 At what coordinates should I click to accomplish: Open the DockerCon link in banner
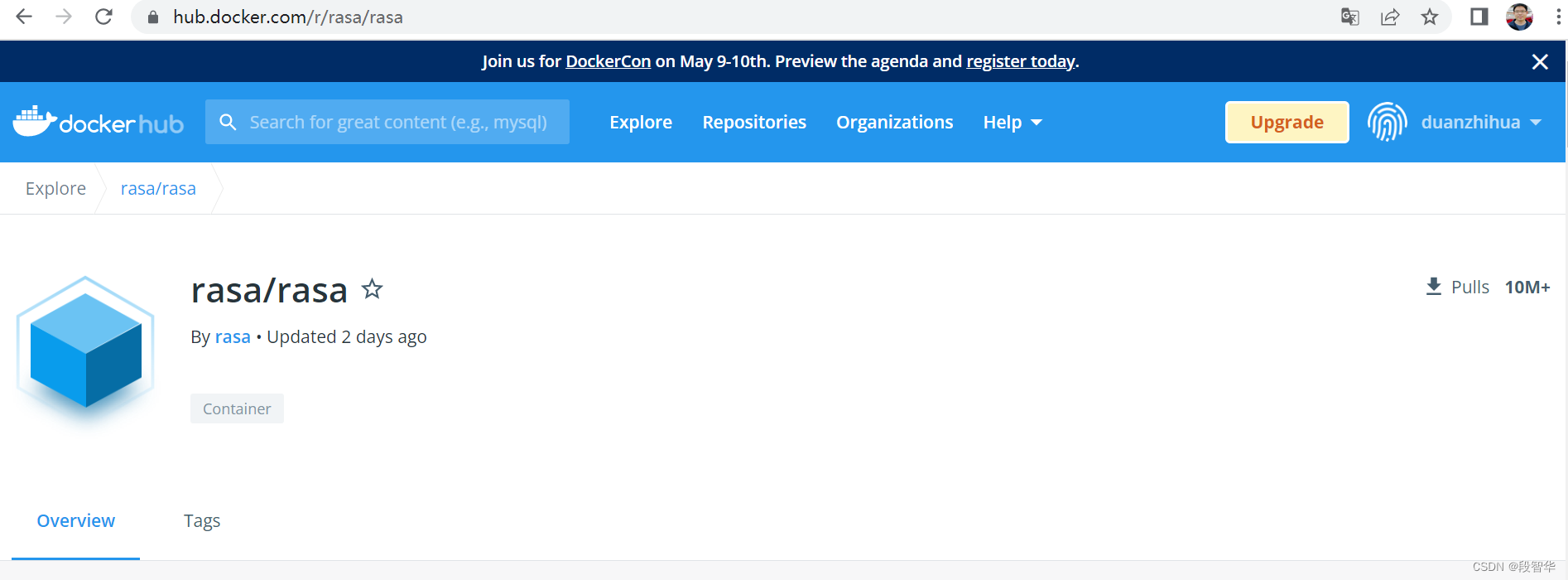pyautogui.click(x=608, y=61)
